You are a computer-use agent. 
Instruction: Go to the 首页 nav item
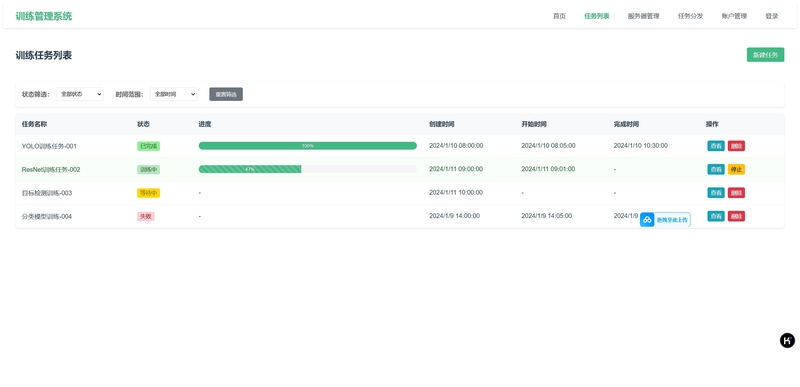(x=559, y=16)
